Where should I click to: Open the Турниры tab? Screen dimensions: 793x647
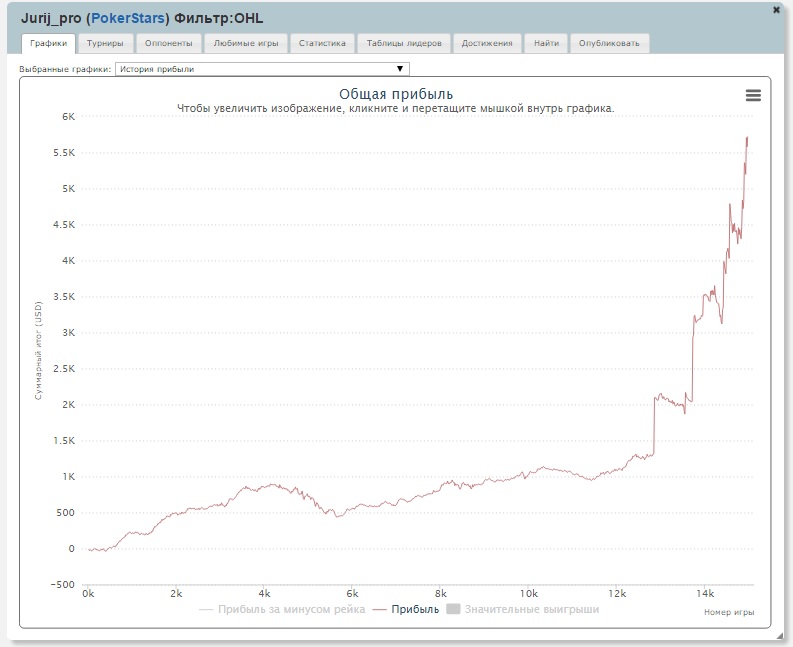point(105,44)
